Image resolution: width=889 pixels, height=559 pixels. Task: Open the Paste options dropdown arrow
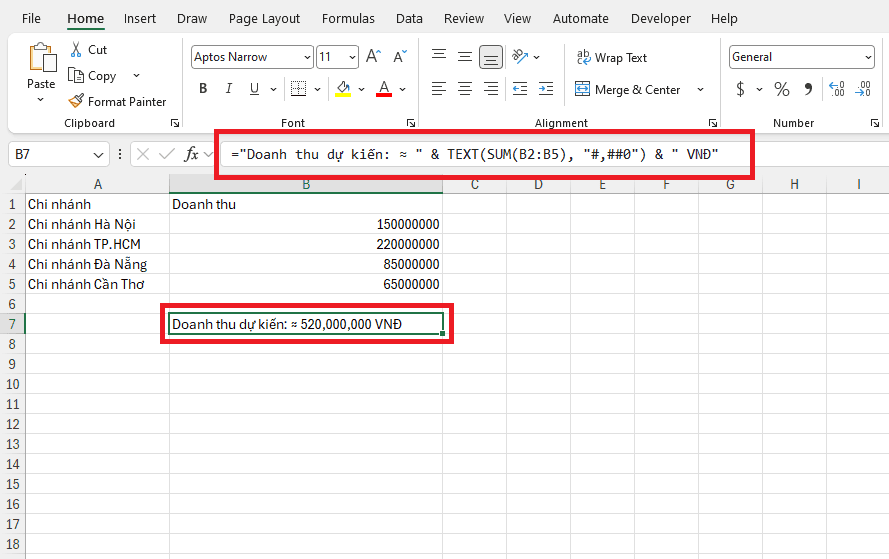(41, 100)
